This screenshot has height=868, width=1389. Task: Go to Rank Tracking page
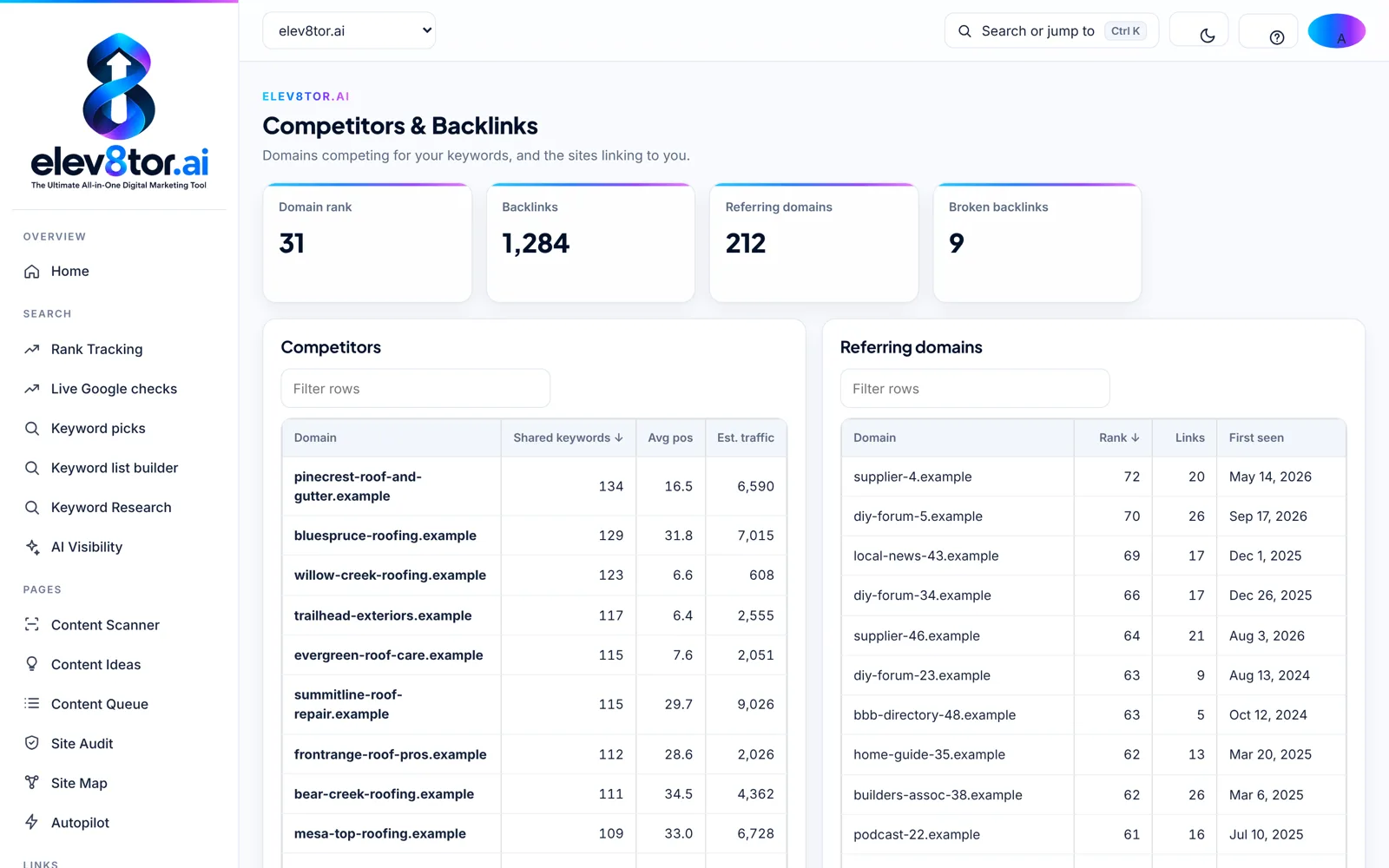click(119, 350)
